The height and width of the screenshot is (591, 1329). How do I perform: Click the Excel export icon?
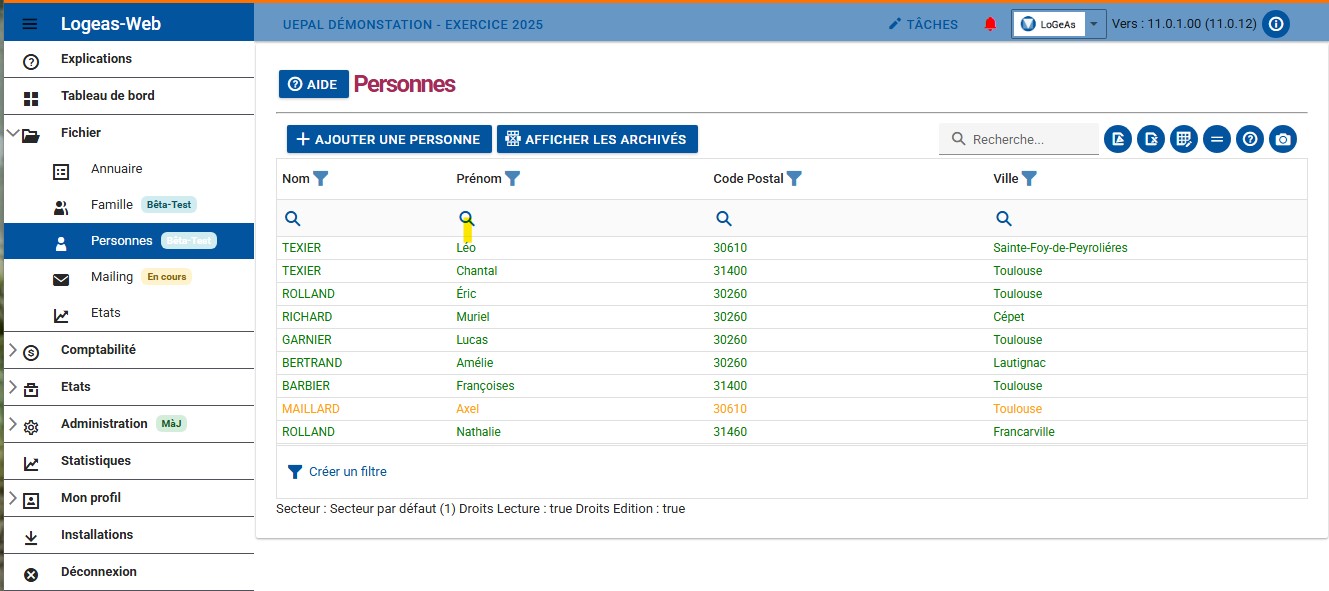1151,140
